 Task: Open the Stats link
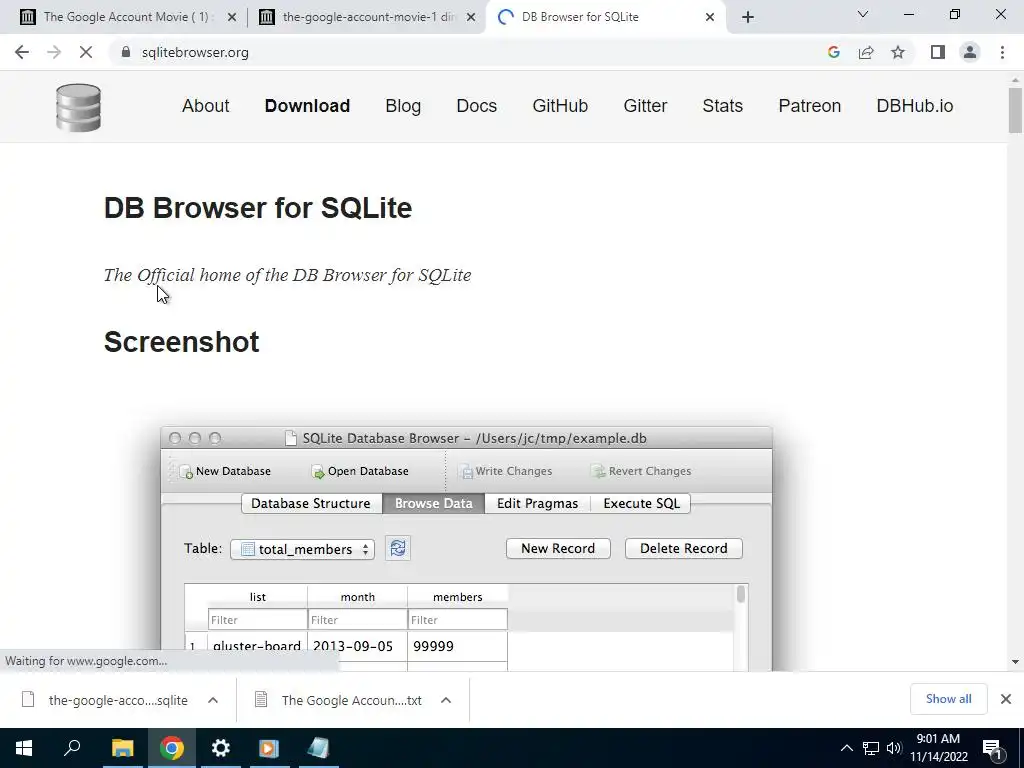(x=722, y=106)
